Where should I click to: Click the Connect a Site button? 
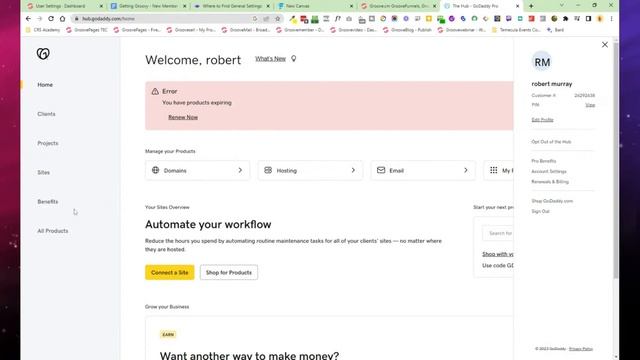170,272
